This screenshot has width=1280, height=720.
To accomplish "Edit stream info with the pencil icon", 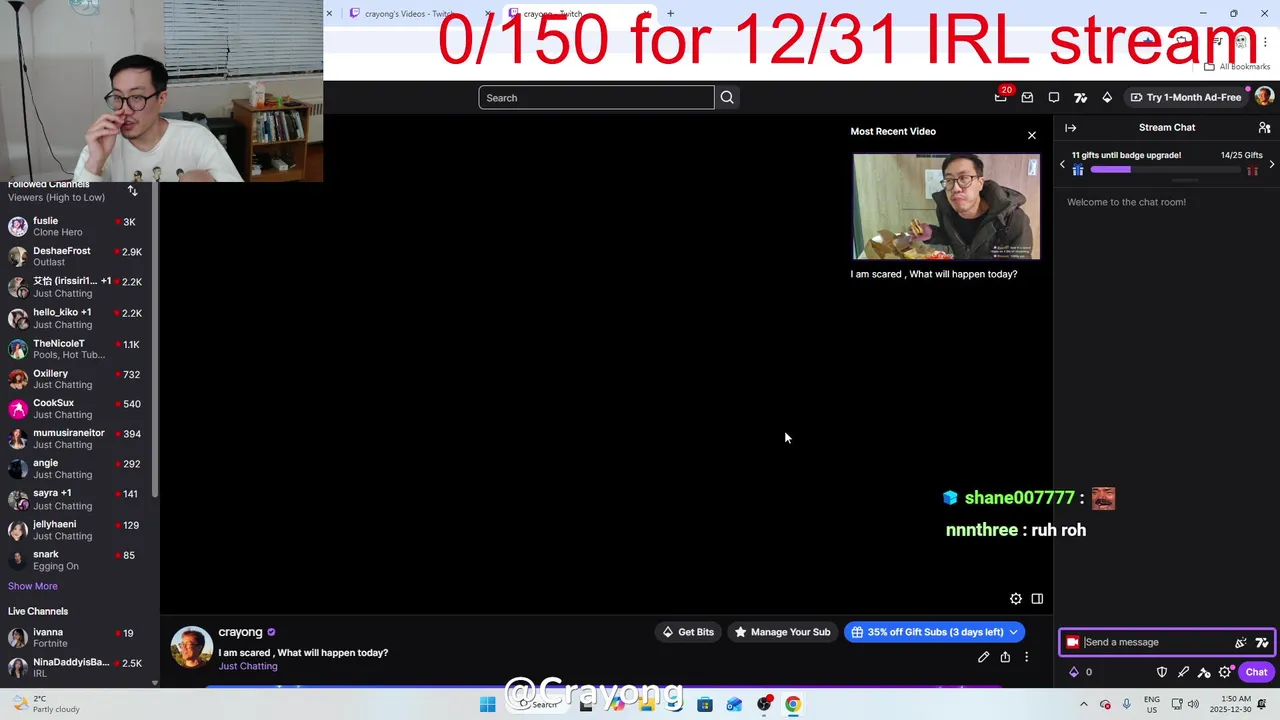I will (983, 657).
